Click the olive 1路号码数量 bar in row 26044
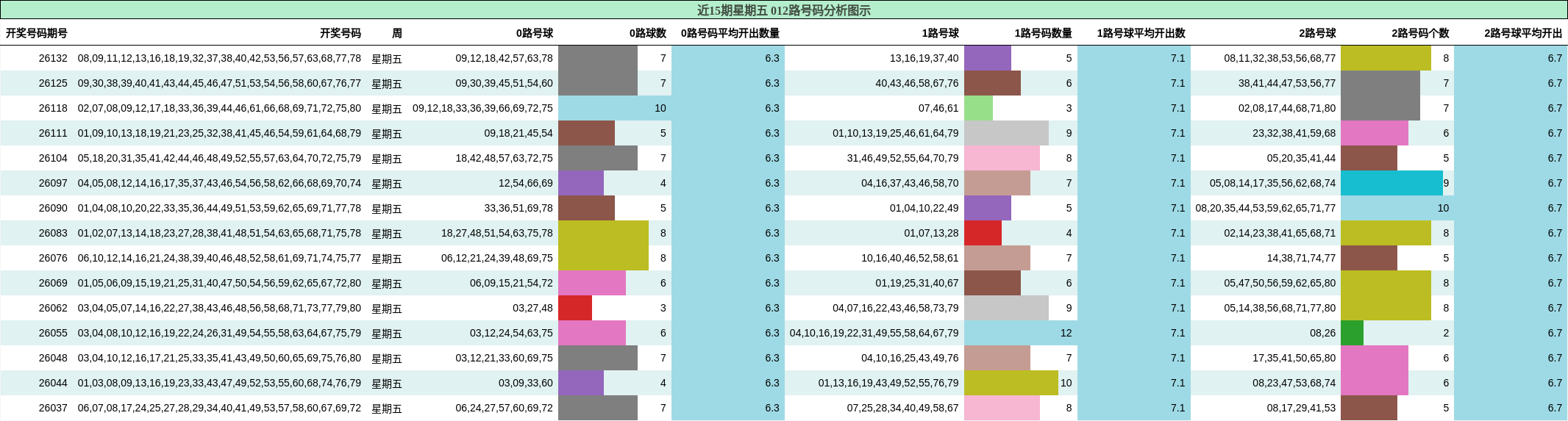 click(x=1011, y=383)
